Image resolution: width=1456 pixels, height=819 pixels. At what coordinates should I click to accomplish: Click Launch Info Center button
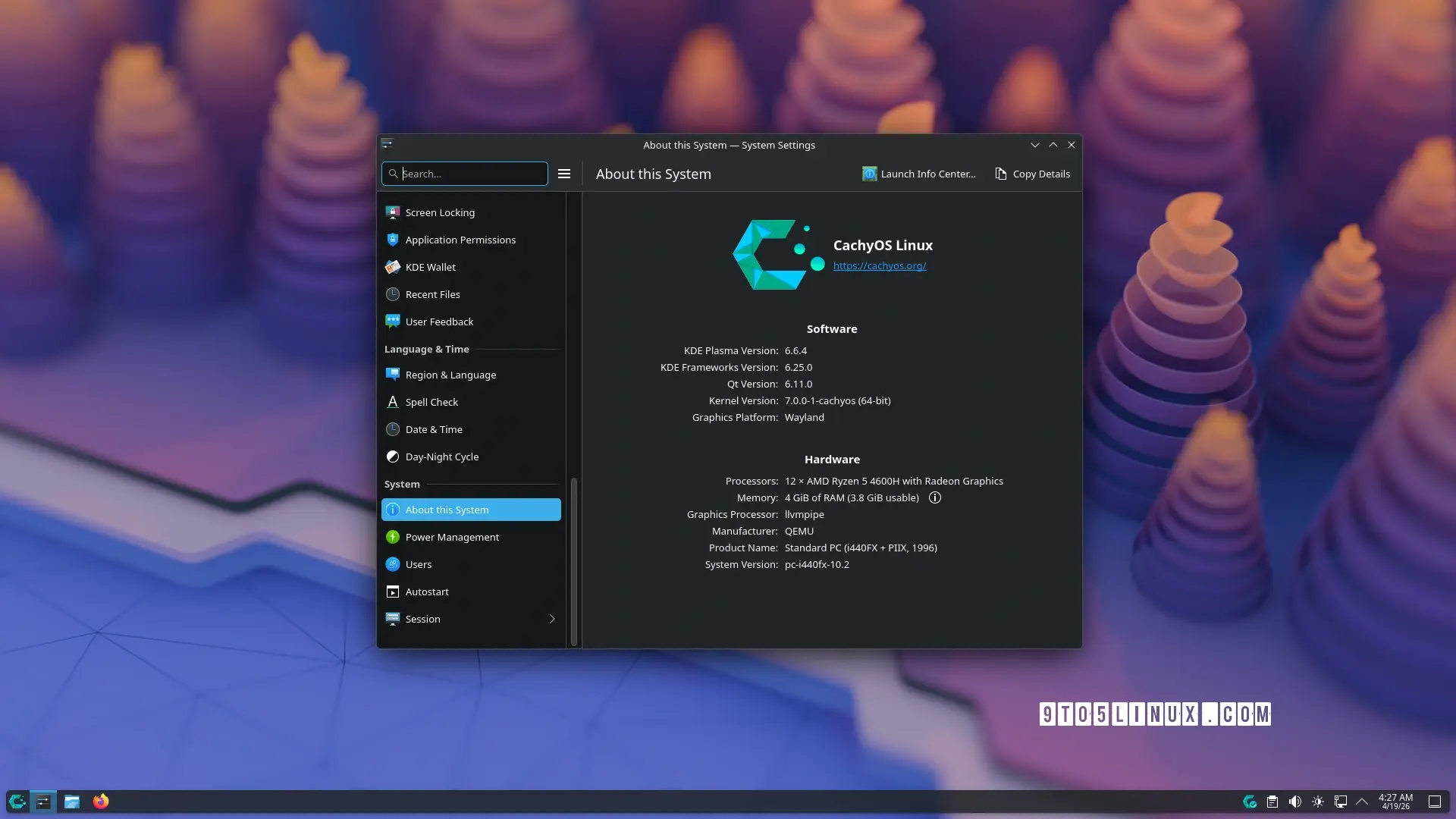pos(919,174)
